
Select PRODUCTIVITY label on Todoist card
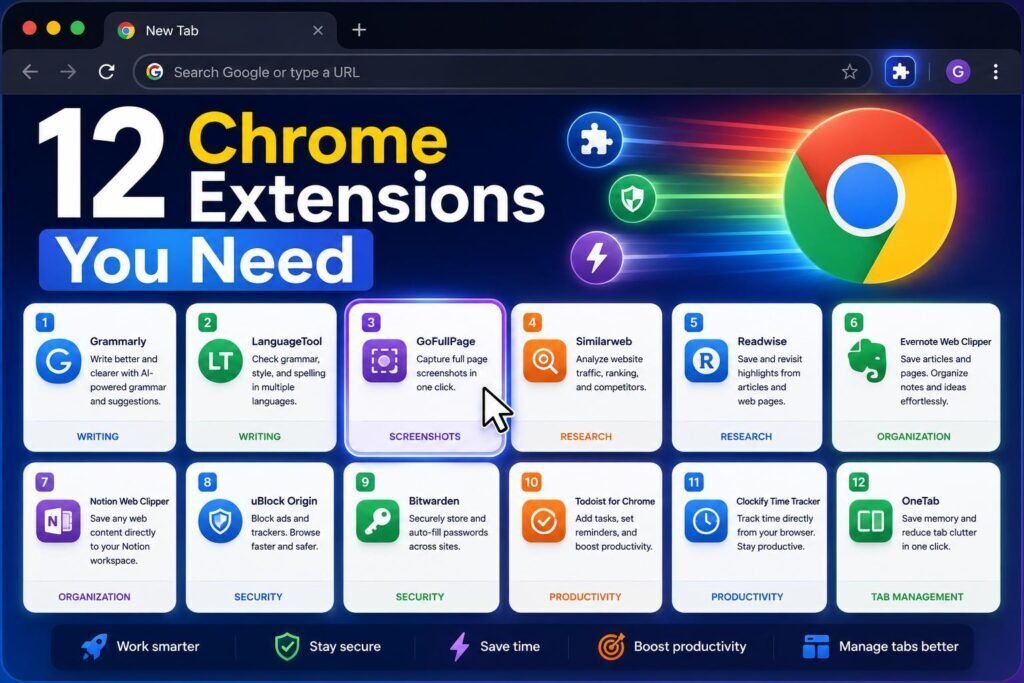pos(585,597)
